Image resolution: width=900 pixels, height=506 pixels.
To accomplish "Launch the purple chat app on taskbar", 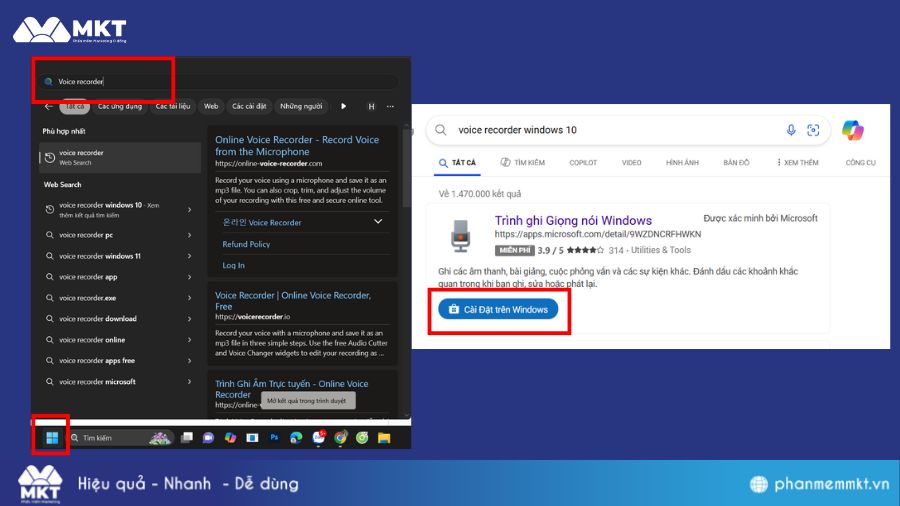I will (x=208, y=438).
